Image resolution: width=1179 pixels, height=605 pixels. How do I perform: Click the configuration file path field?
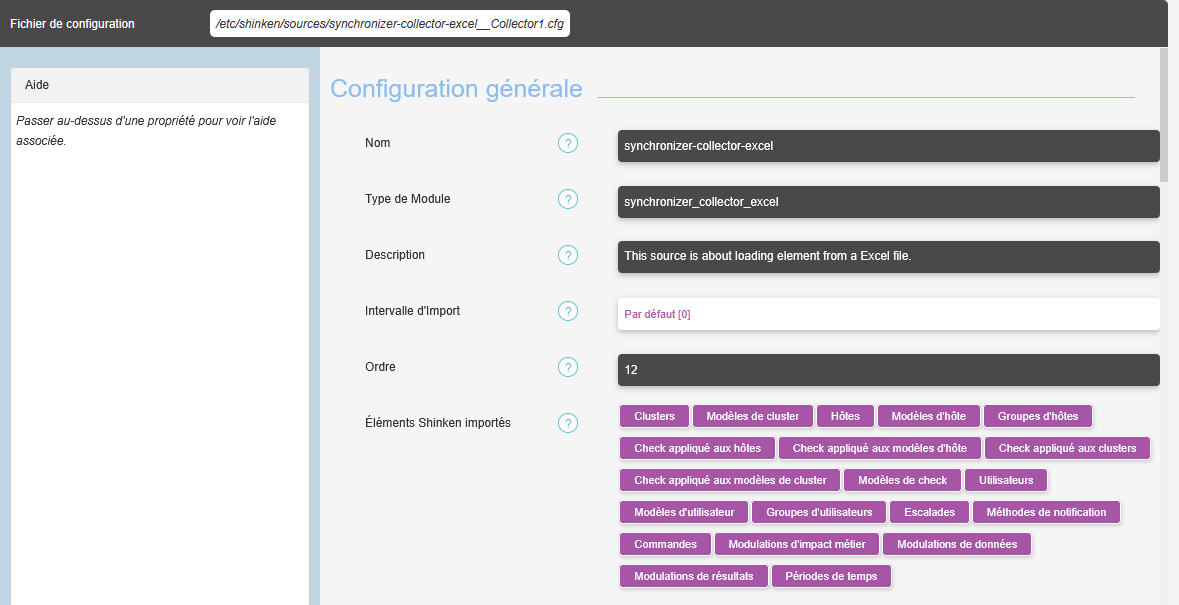click(390, 23)
